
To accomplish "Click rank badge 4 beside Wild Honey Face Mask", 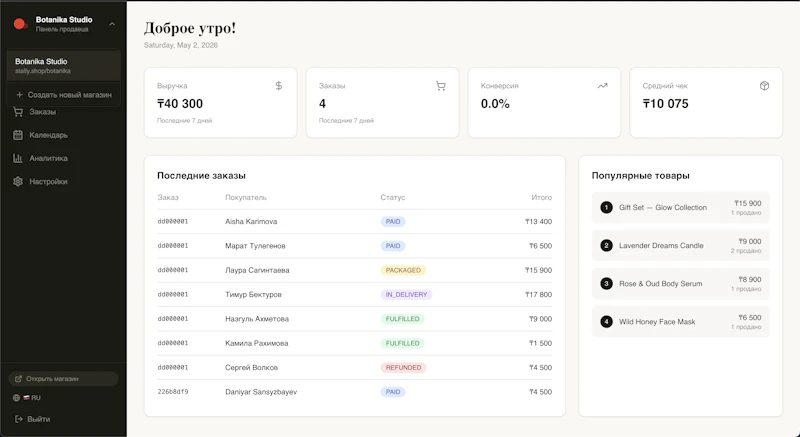I will pyautogui.click(x=606, y=322).
